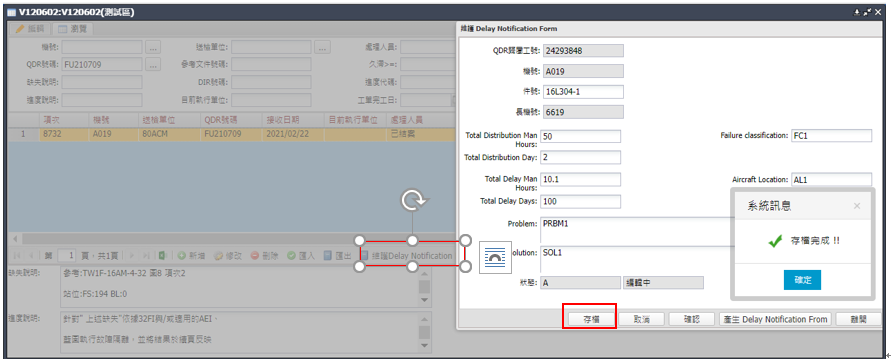Click grid horizontal scrollbar left arrow

[x=15, y=239]
